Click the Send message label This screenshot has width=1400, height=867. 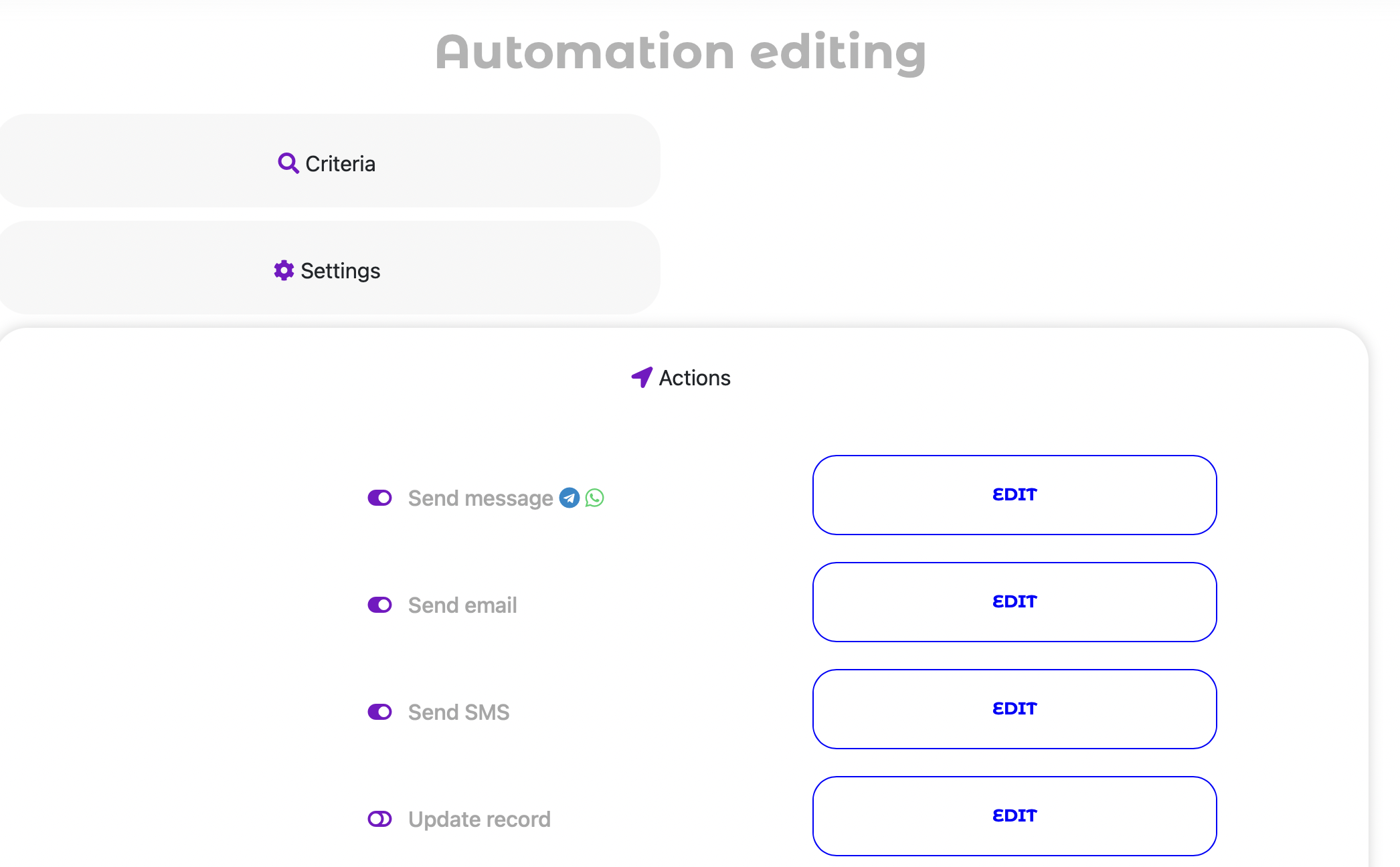(x=480, y=498)
